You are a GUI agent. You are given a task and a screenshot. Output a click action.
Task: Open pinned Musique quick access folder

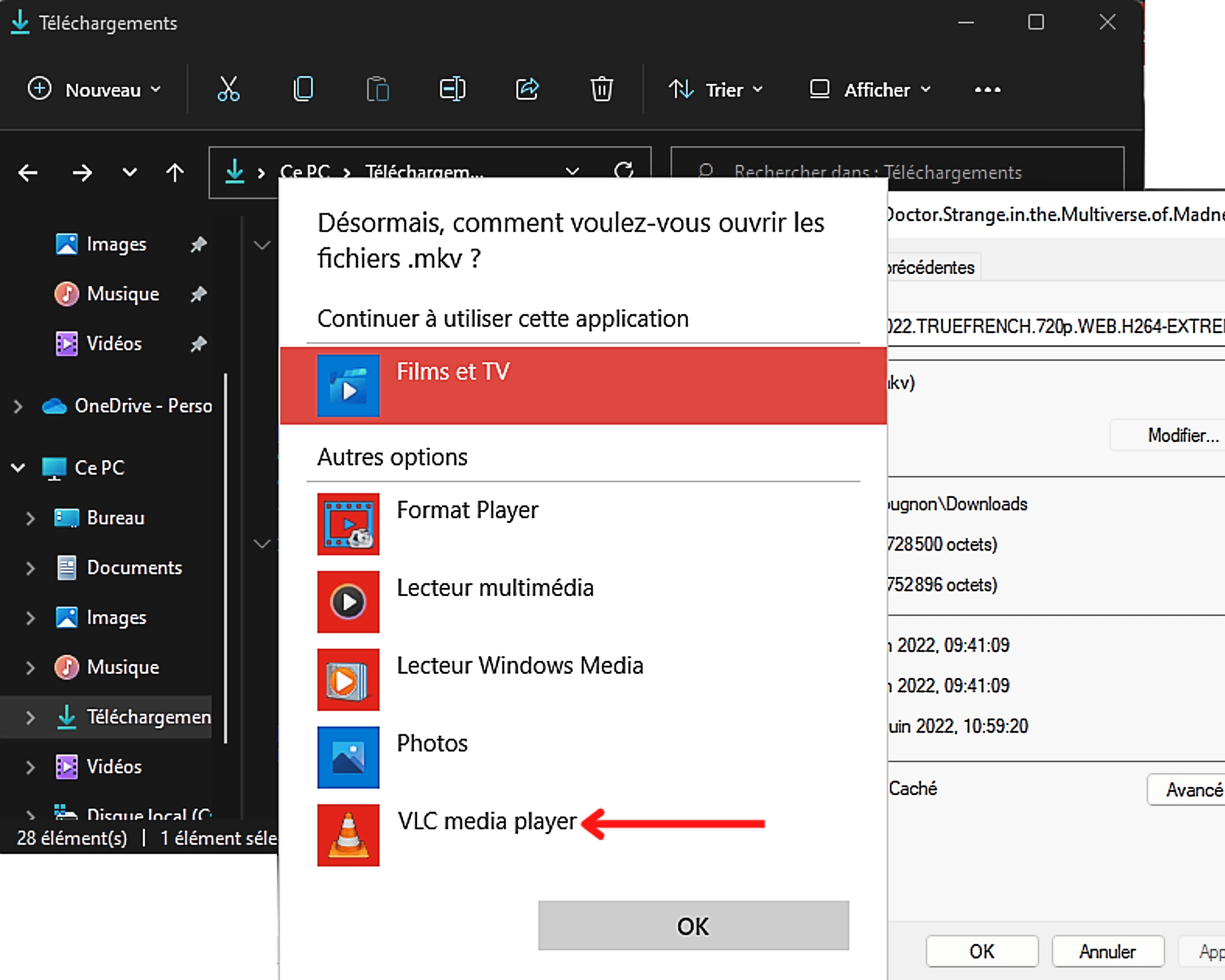point(107,294)
